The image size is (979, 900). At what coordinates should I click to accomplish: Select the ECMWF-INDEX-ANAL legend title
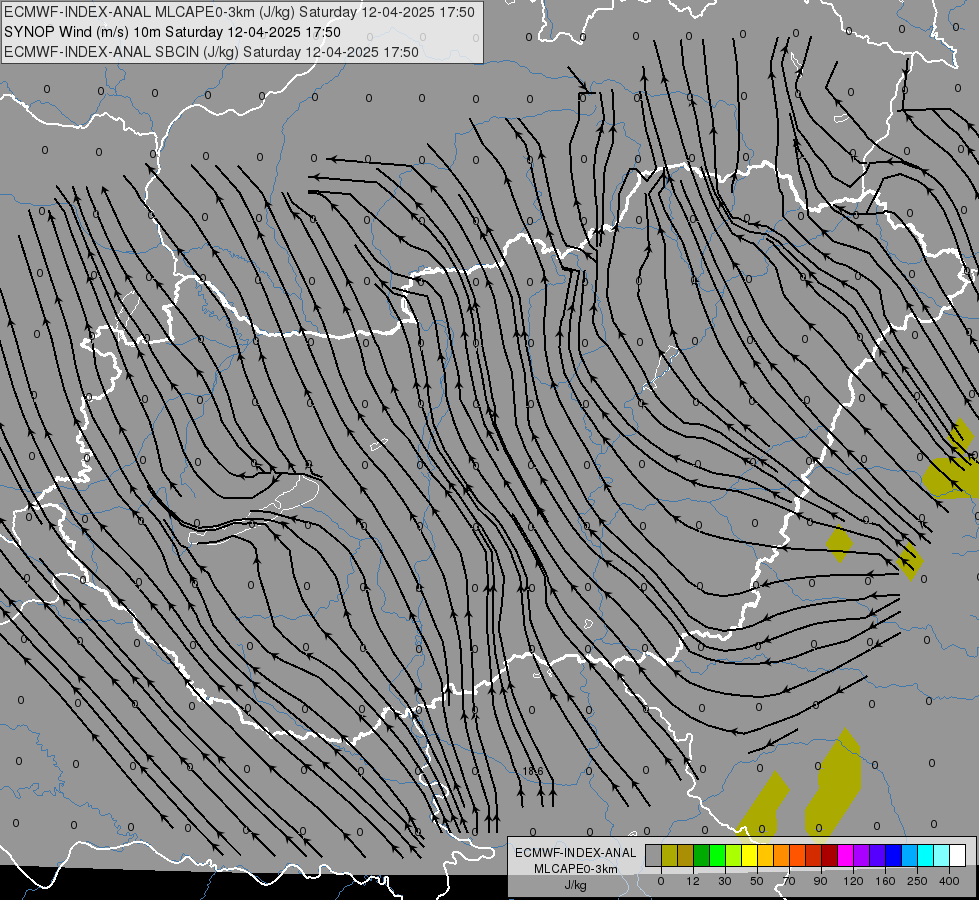coord(575,853)
